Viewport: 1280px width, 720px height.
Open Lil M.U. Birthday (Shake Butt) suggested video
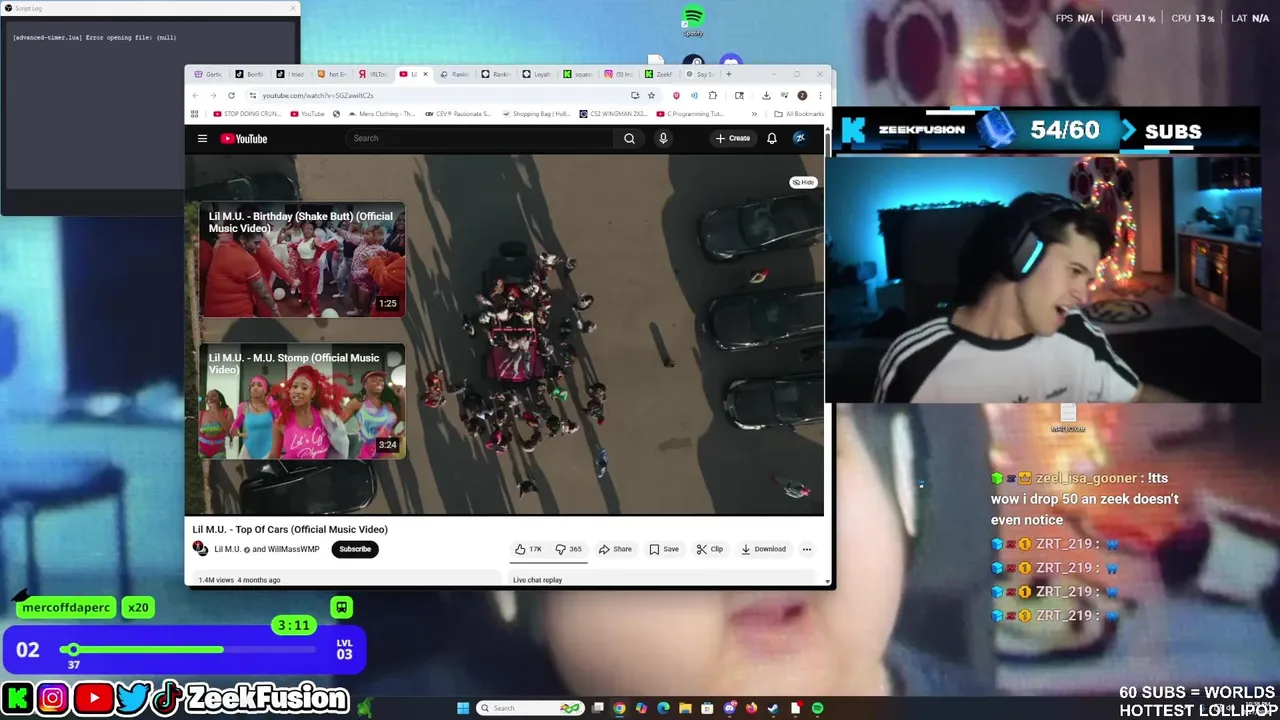[302, 260]
